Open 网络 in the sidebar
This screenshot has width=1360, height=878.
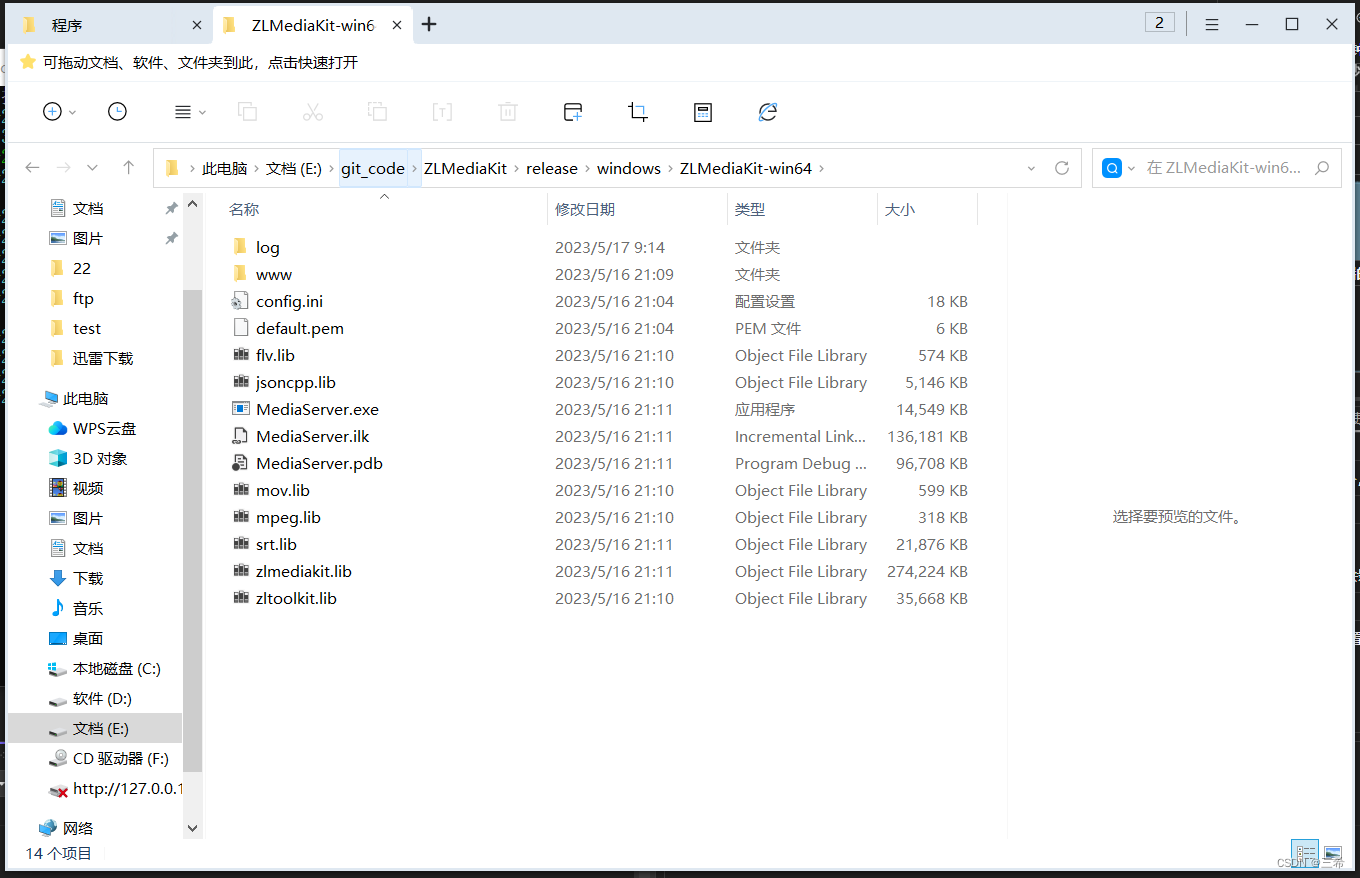[78, 828]
